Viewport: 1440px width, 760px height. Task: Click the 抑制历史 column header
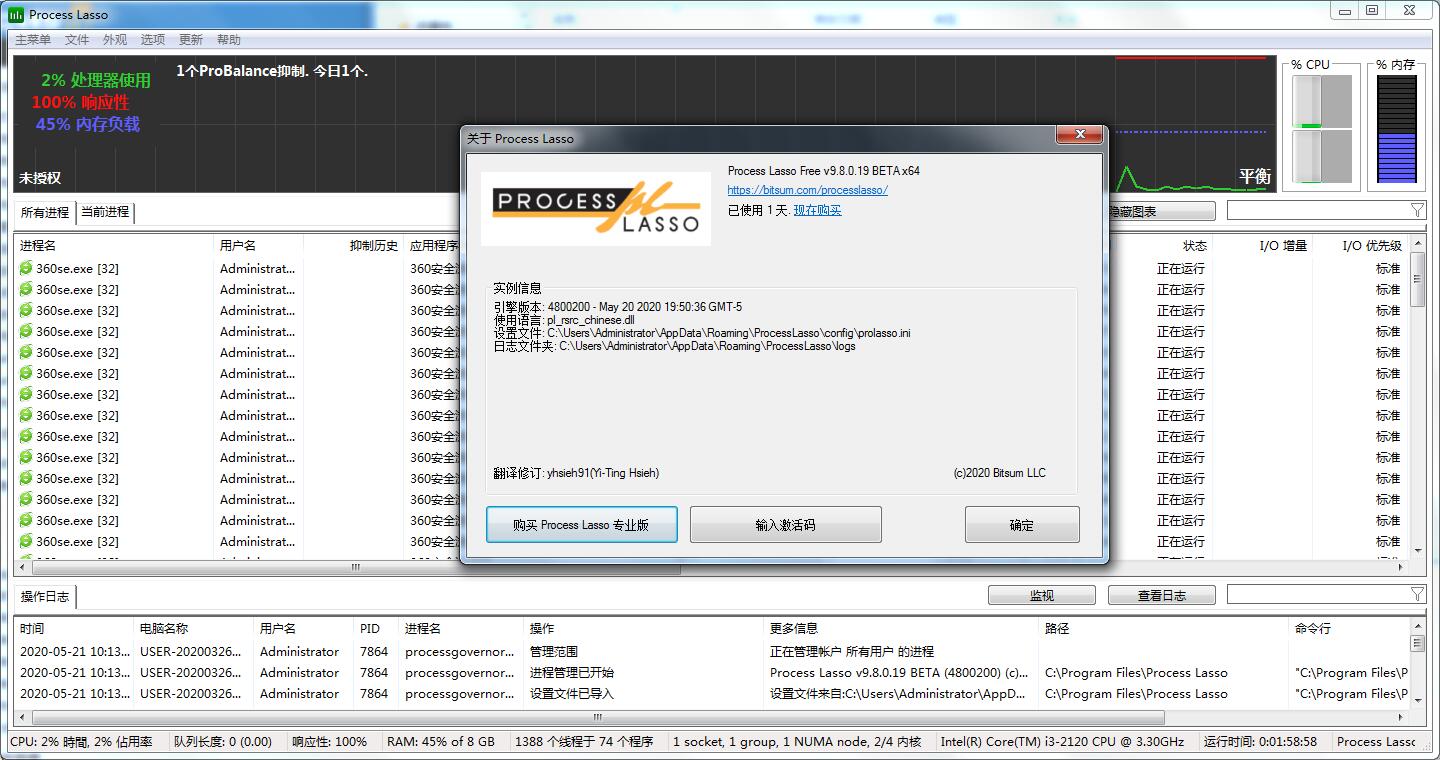pos(353,245)
